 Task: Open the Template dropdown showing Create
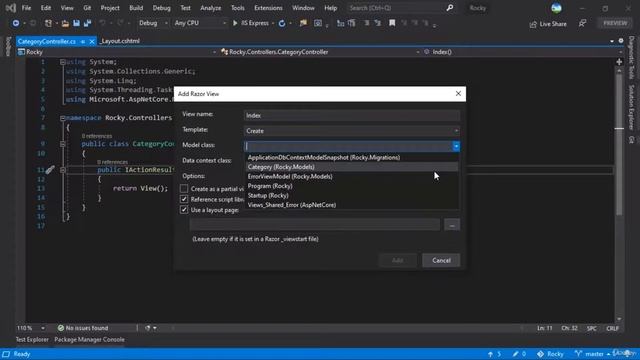pos(352,131)
